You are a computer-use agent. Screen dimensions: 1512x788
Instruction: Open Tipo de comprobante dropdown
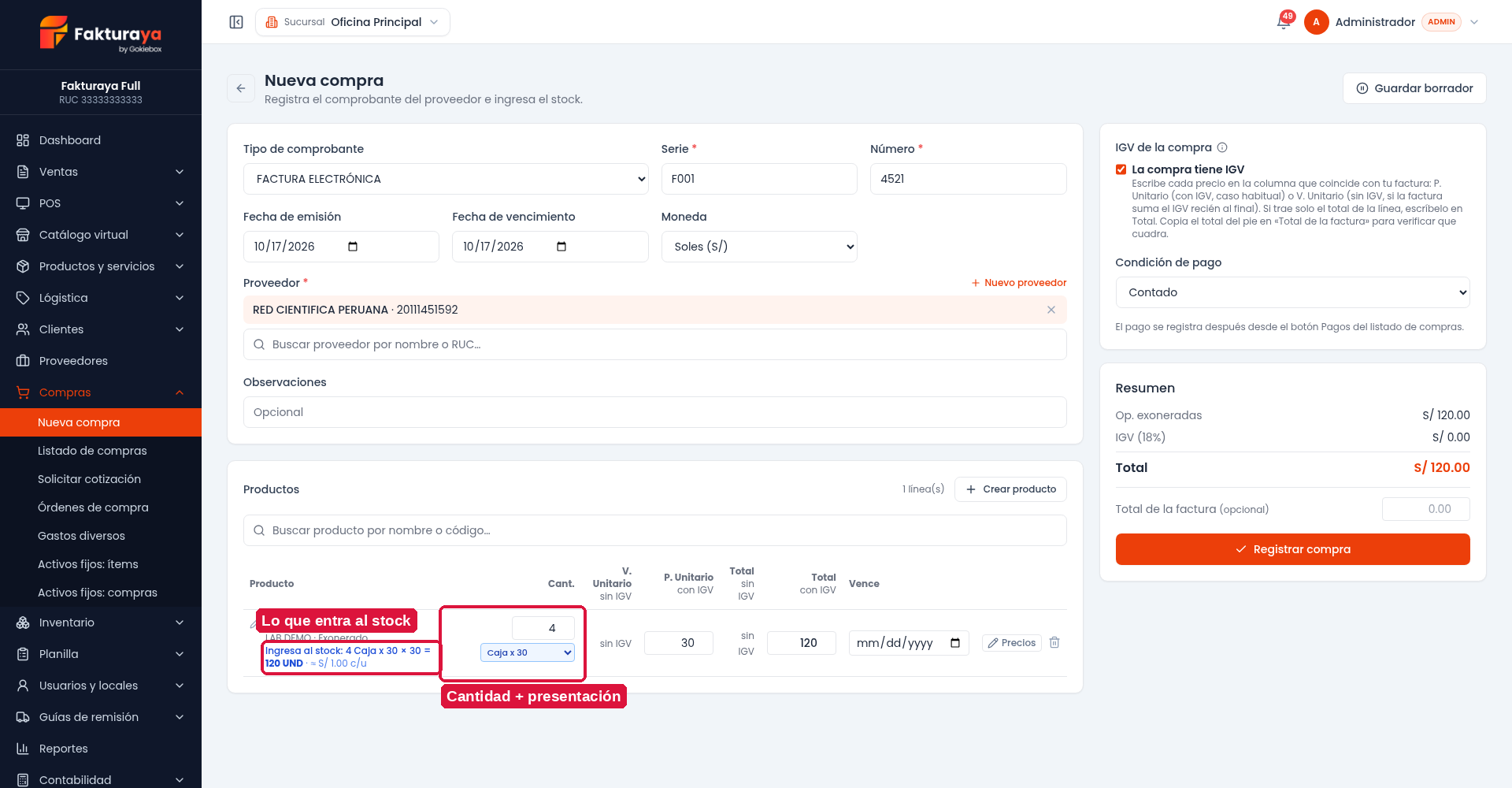pyautogui.click(x=446, y=179)
